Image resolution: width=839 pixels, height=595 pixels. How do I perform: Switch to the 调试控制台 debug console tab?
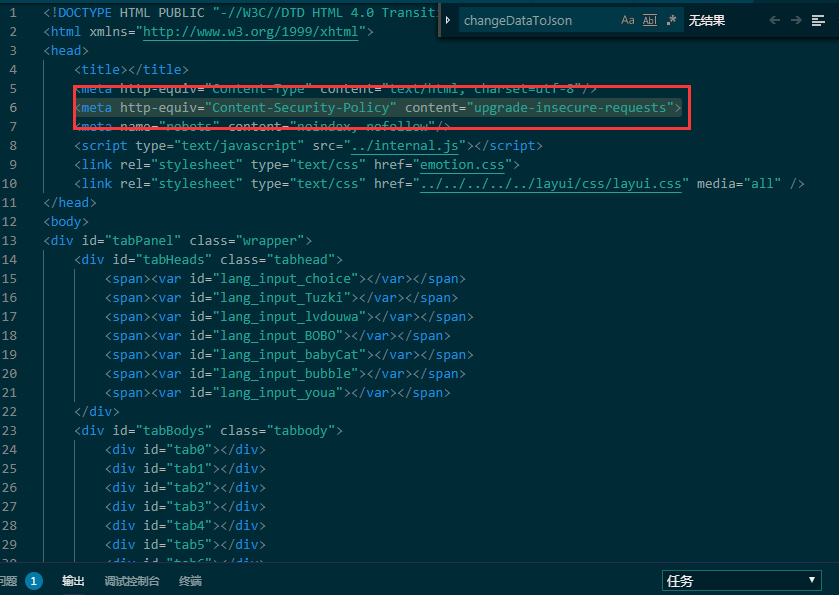click(x=132, y=581)
